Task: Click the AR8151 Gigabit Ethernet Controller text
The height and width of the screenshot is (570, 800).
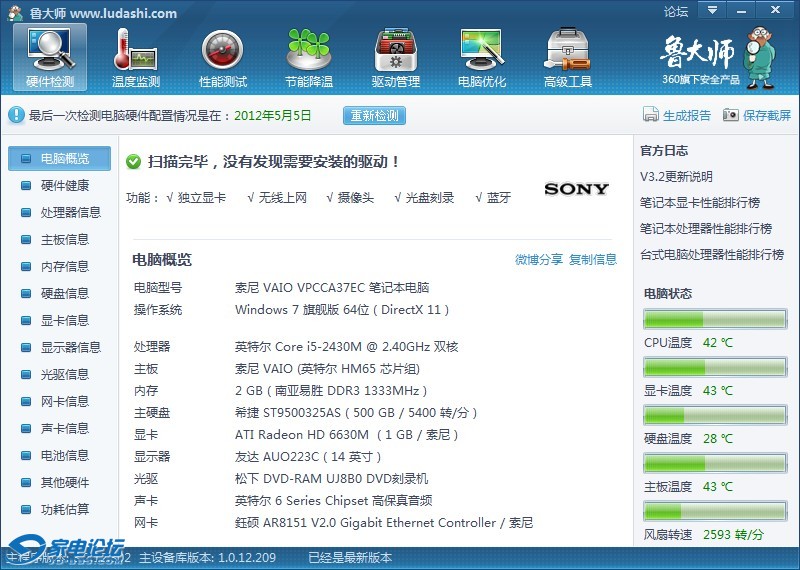Action: tap(384, 523)
